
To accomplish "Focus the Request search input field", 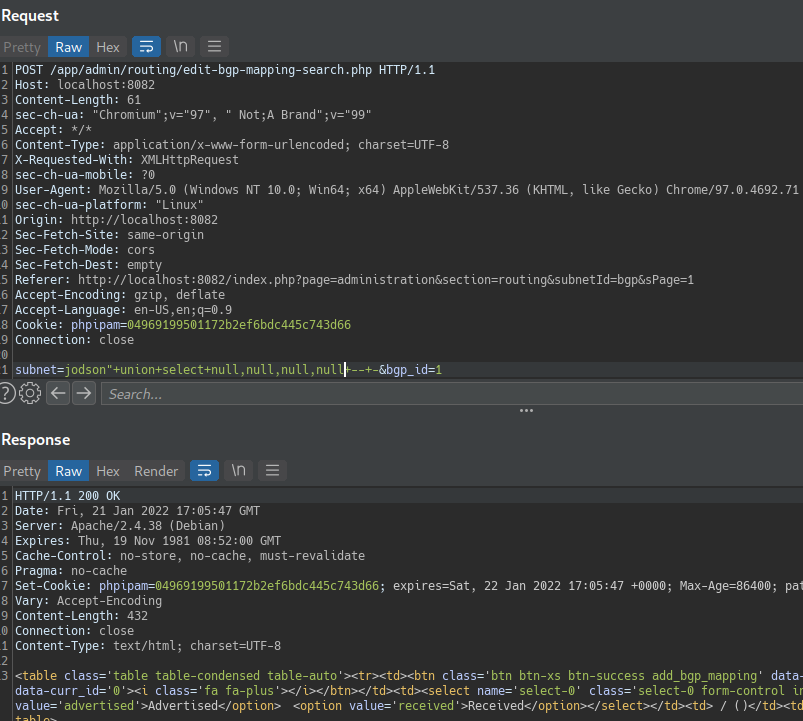I will 450,394.
